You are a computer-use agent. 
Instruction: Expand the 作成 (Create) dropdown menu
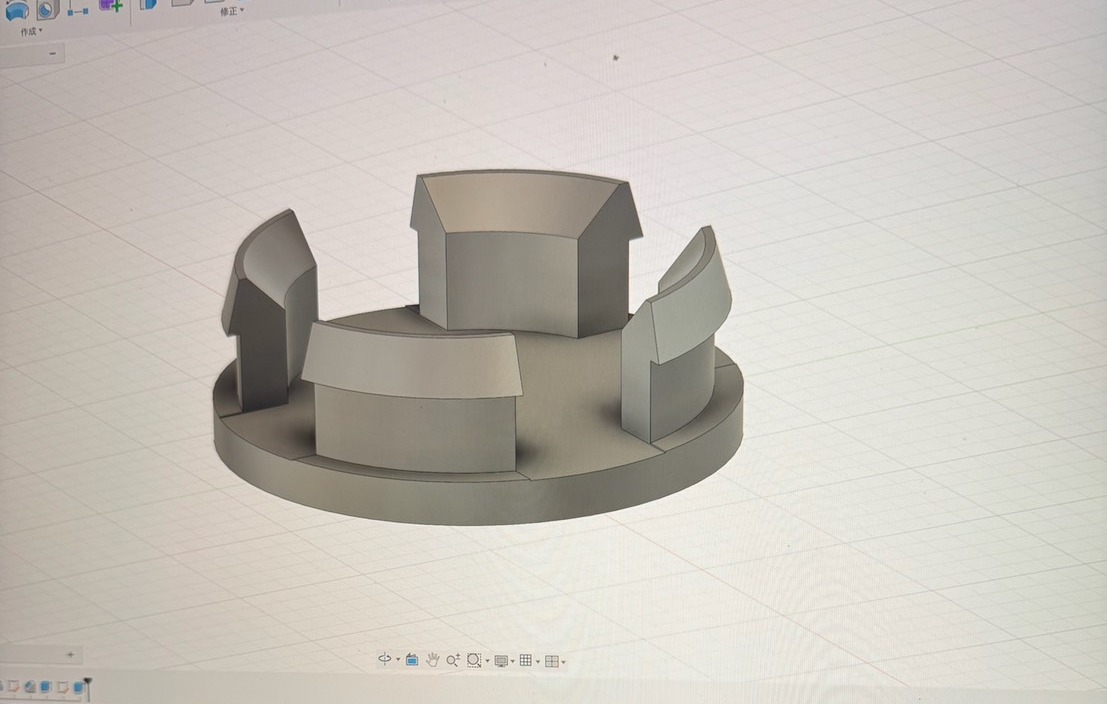tap(31, 32)
